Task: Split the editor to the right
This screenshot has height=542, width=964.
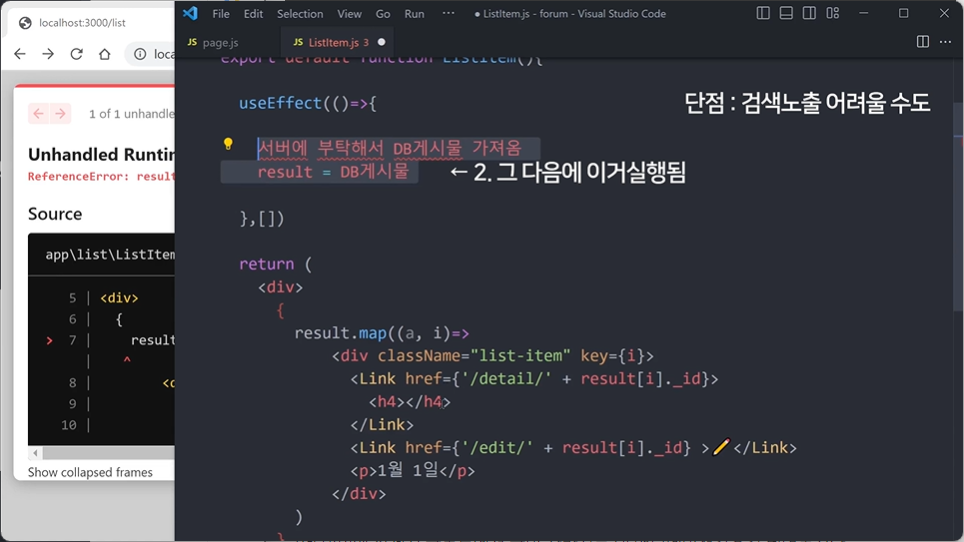Action: (923, 42)
